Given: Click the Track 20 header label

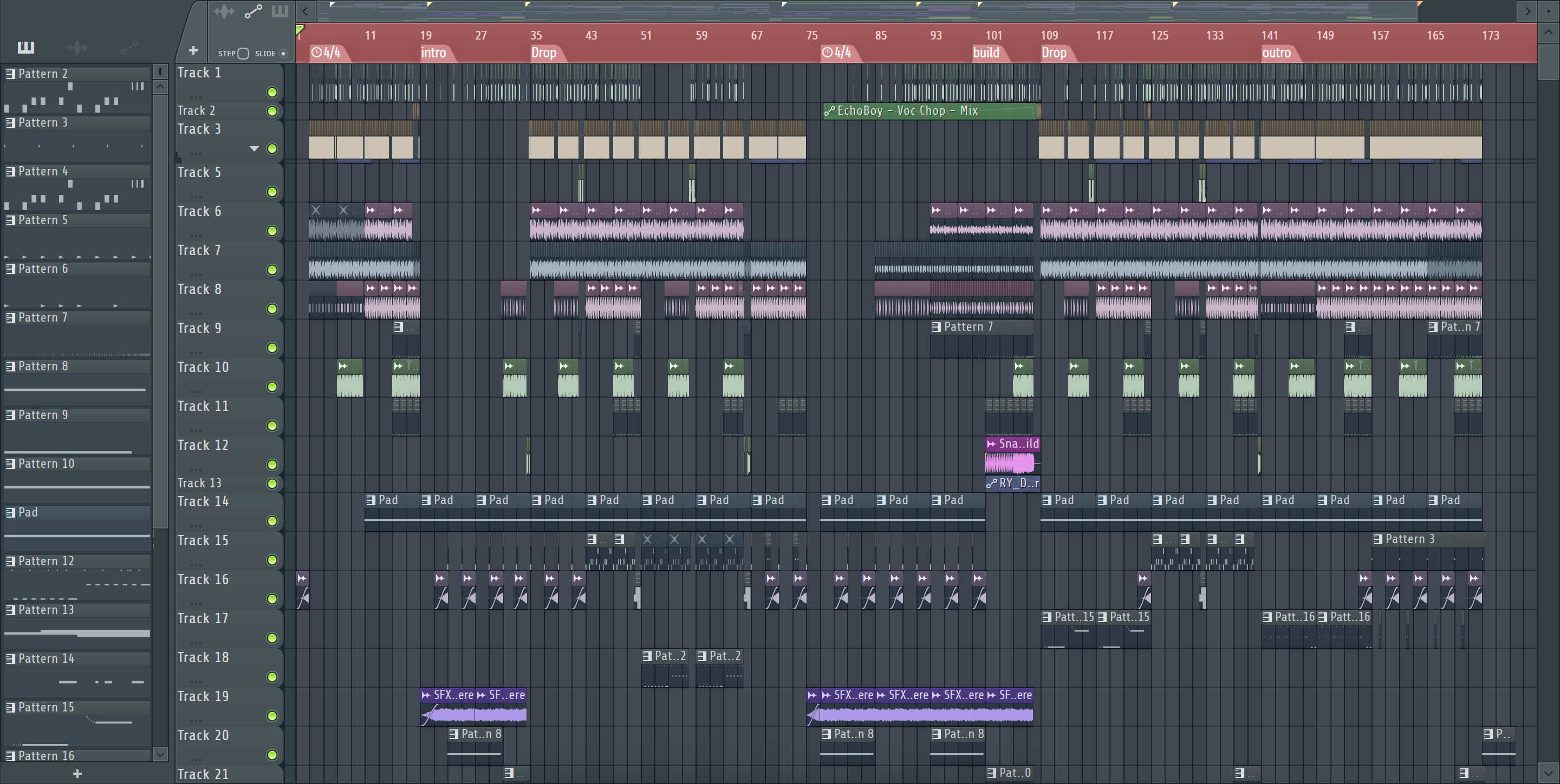Looking at the screenshot, I should pos(203,736).
